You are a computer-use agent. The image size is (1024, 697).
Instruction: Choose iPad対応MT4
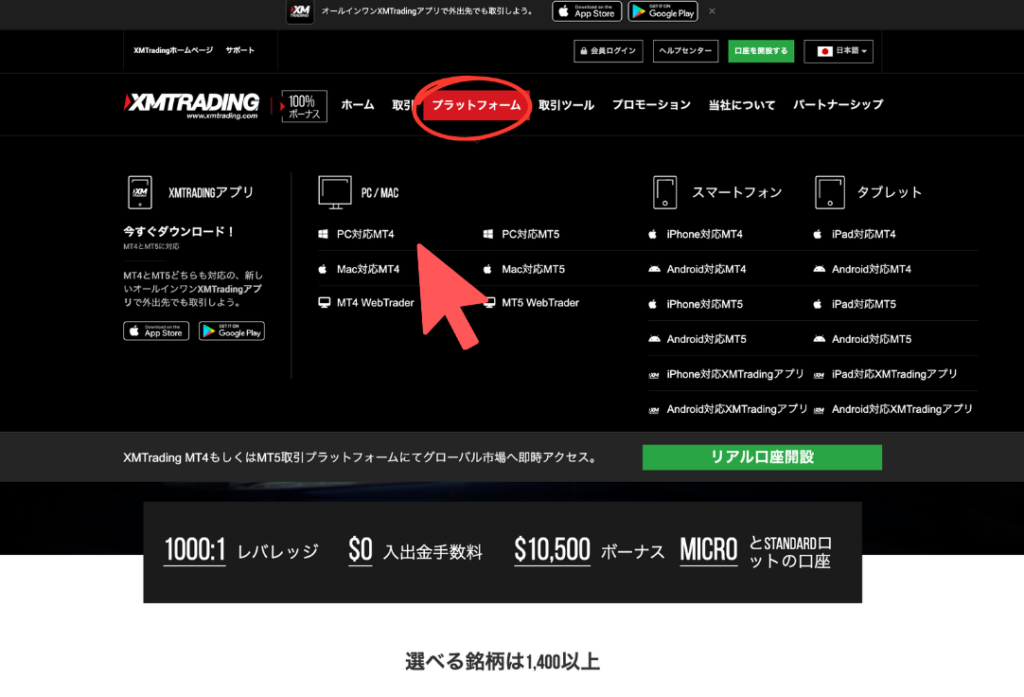pyautogui.click(x=863, y=234)
